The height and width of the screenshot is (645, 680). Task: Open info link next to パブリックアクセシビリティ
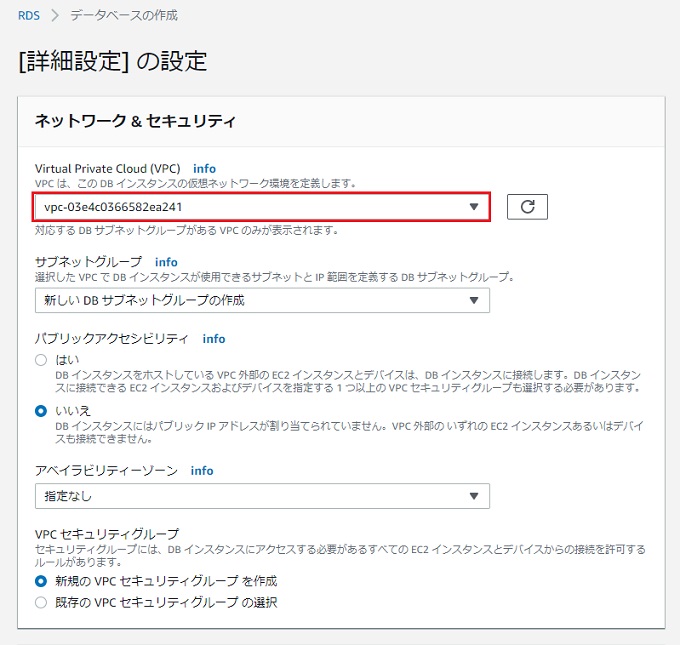pyautogui.click(x=214, y=339)
